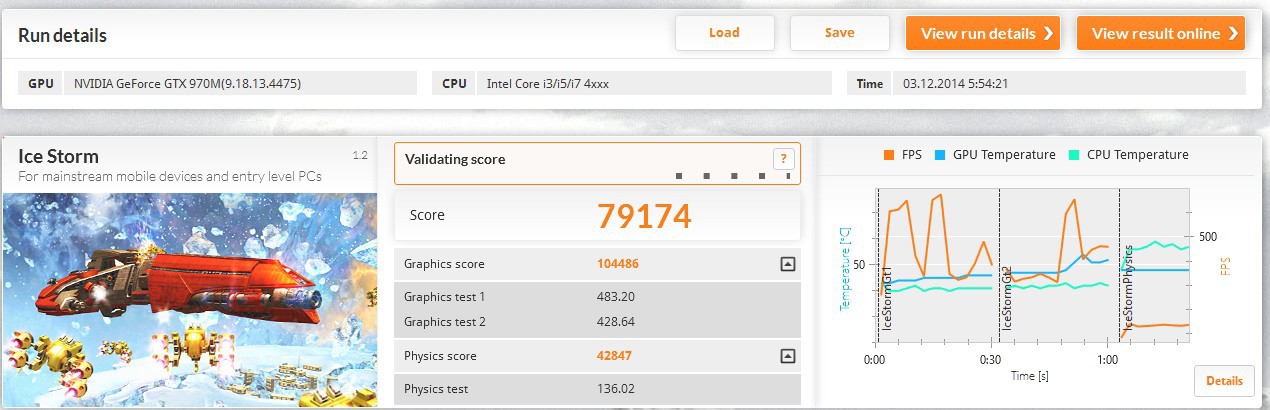Click the overall score 79174

click(644, 215)
